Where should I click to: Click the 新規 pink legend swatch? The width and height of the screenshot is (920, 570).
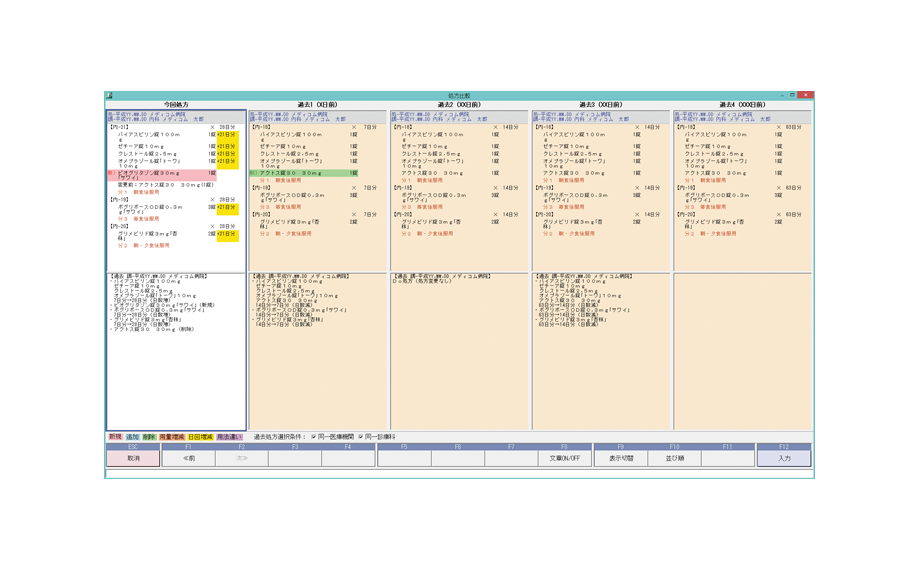[x=115, y=437]
